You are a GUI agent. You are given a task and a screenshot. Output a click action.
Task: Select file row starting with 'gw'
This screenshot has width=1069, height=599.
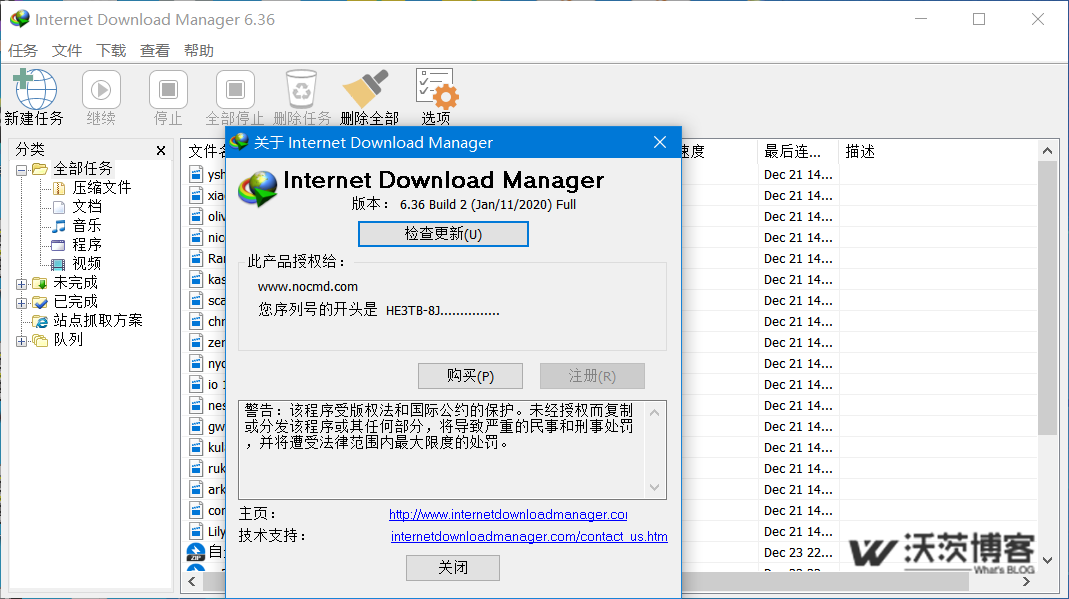[207, 427]
